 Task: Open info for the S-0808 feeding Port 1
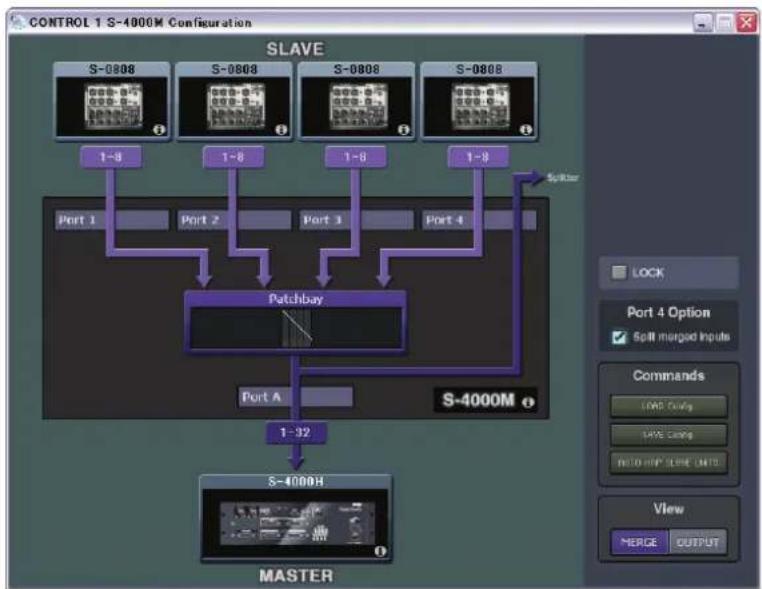click(x=159, y=130)
